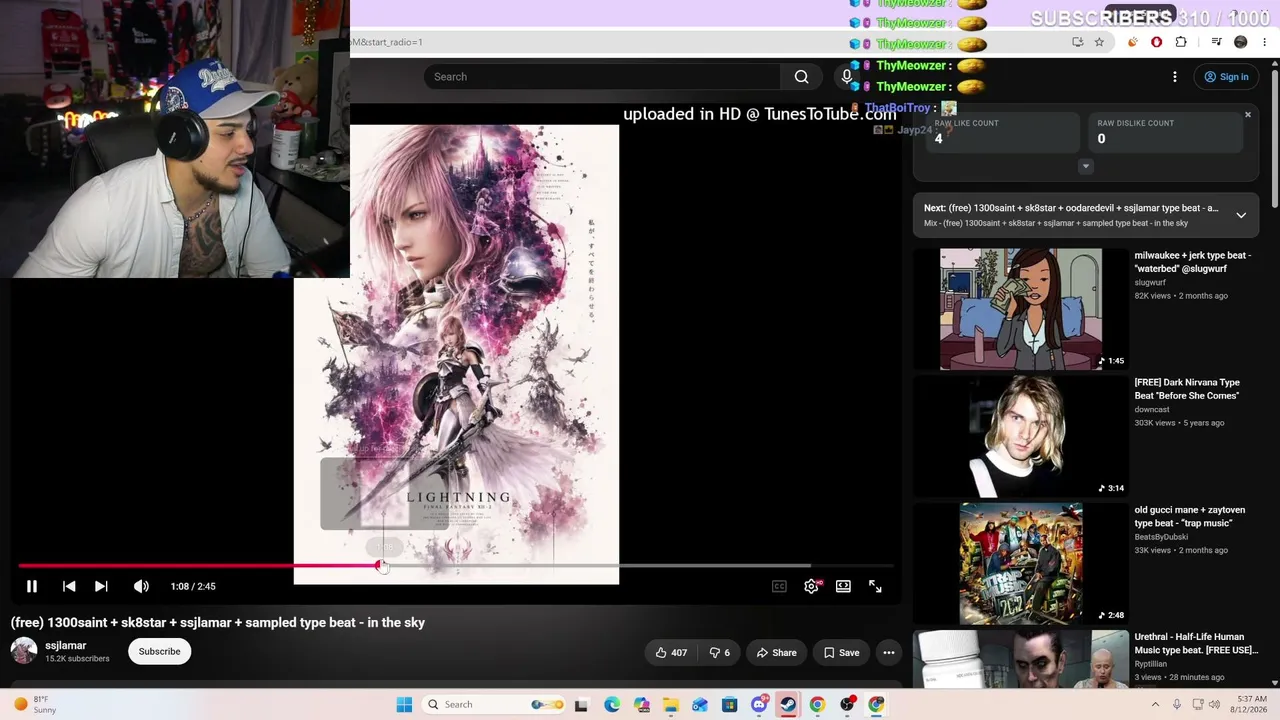Open Discord from the taskbar
Image resolution: width=1280 pixels, height=720 pixels.
coord(759,705)
